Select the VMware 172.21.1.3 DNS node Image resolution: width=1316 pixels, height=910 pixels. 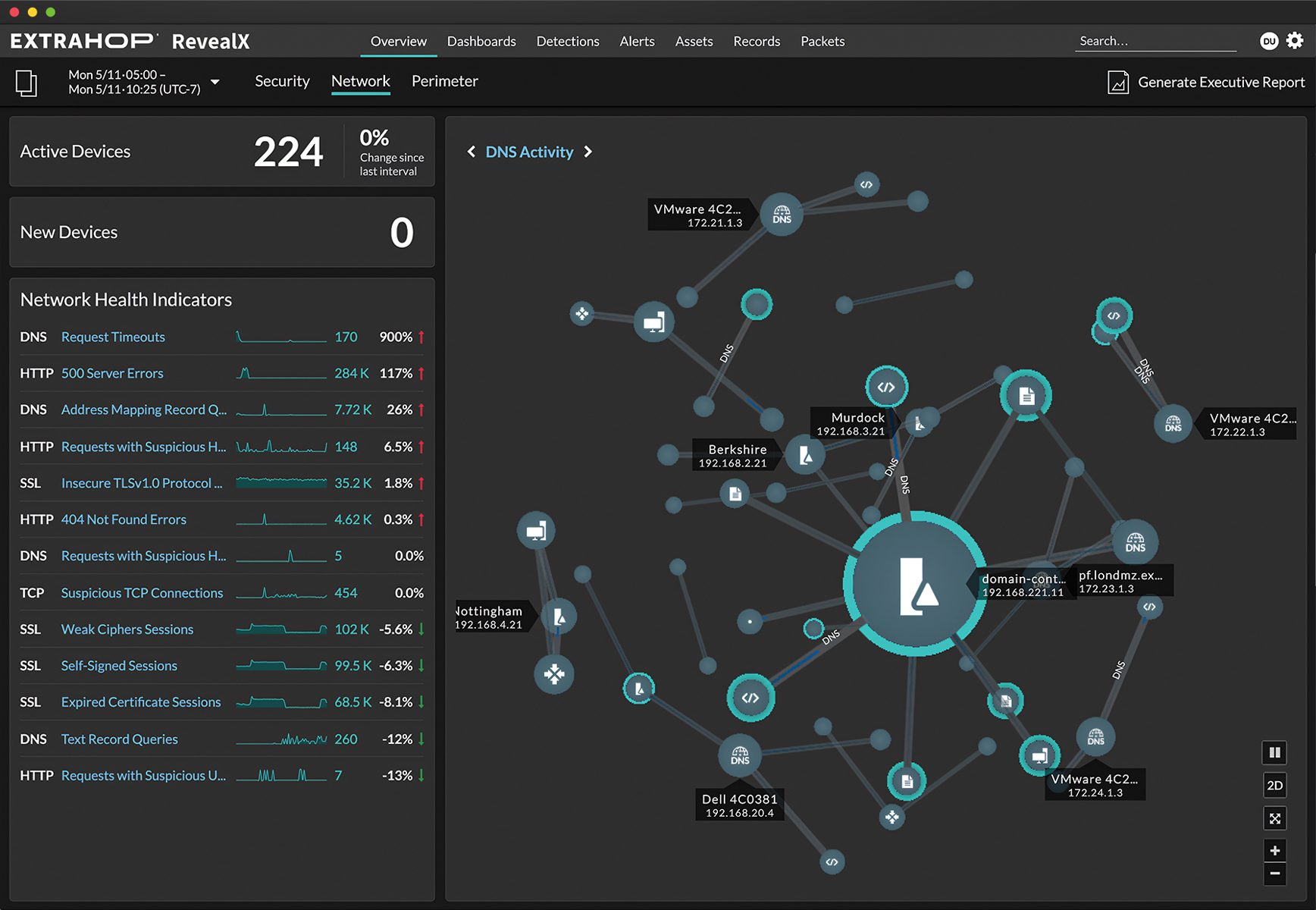pos(782,215)
